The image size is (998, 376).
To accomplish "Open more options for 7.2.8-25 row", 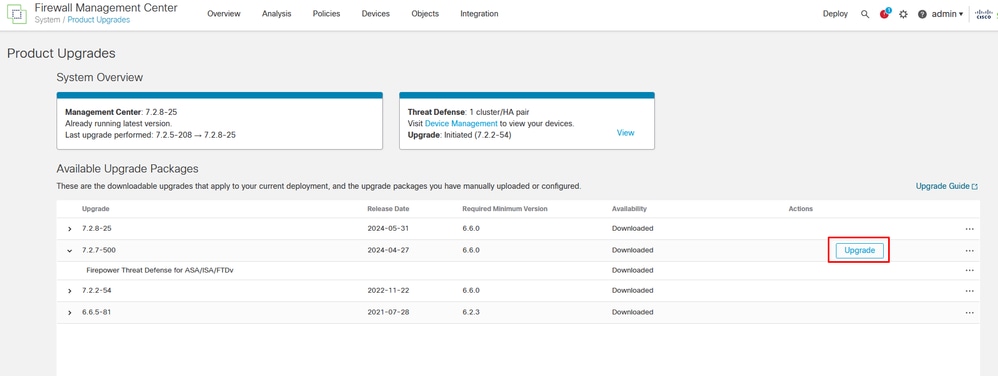I will coord(969,228).
